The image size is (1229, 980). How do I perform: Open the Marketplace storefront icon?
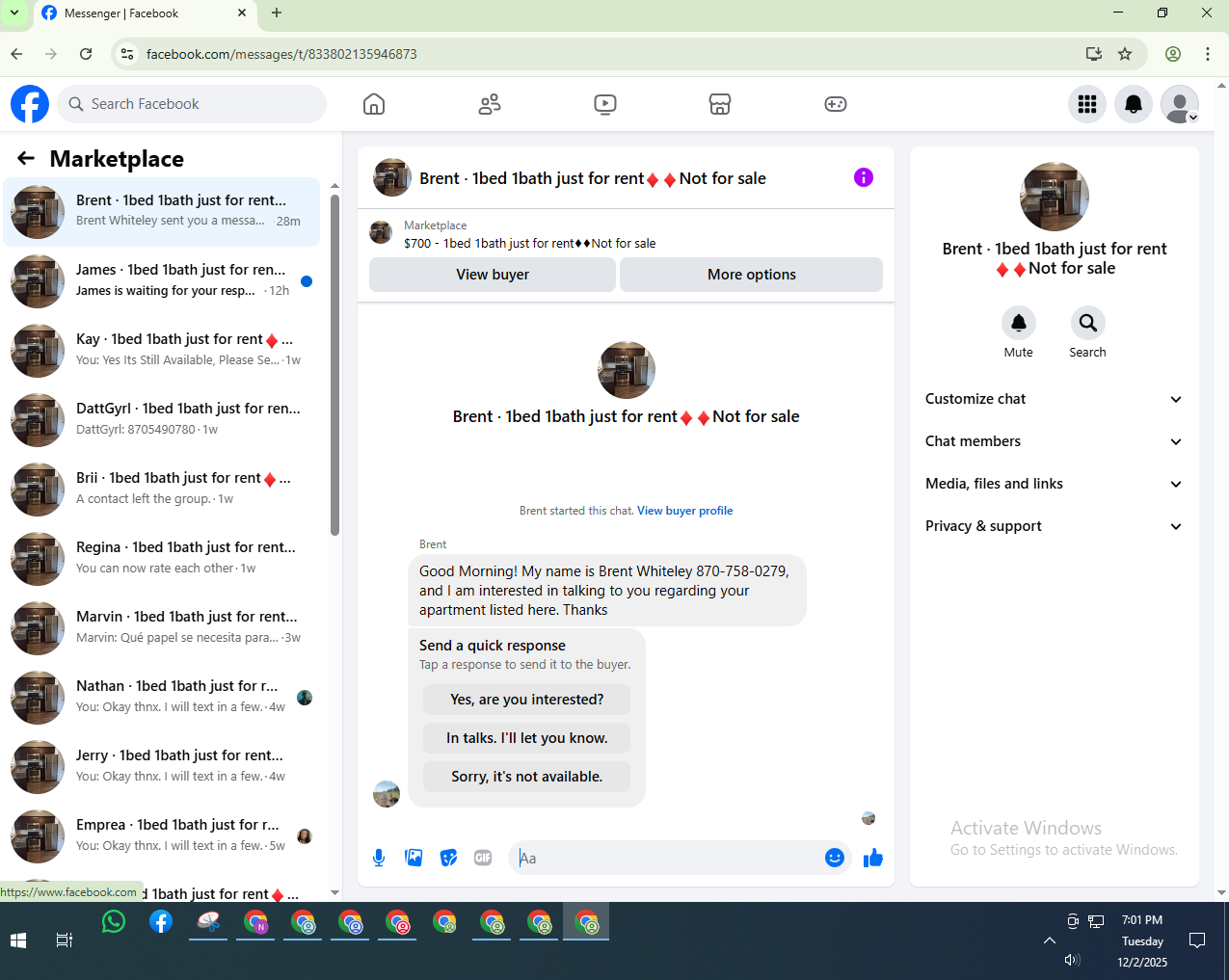(x=720, y=104)
